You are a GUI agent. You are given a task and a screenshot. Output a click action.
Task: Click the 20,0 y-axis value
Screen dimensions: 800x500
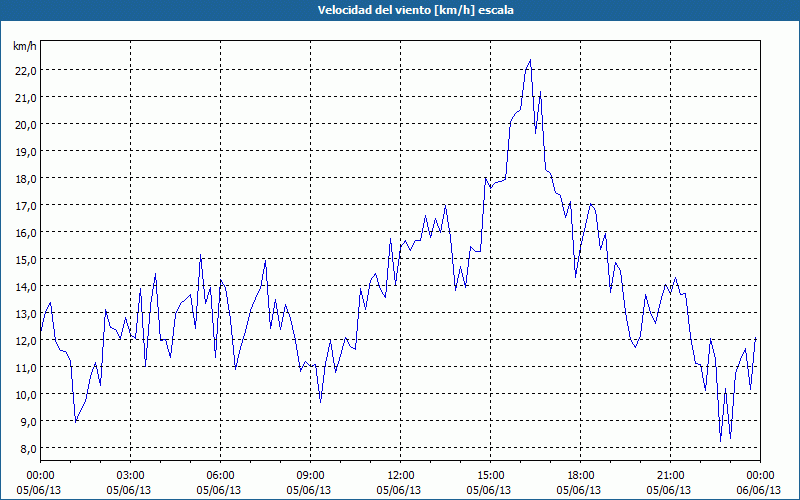tap(26, 124)
